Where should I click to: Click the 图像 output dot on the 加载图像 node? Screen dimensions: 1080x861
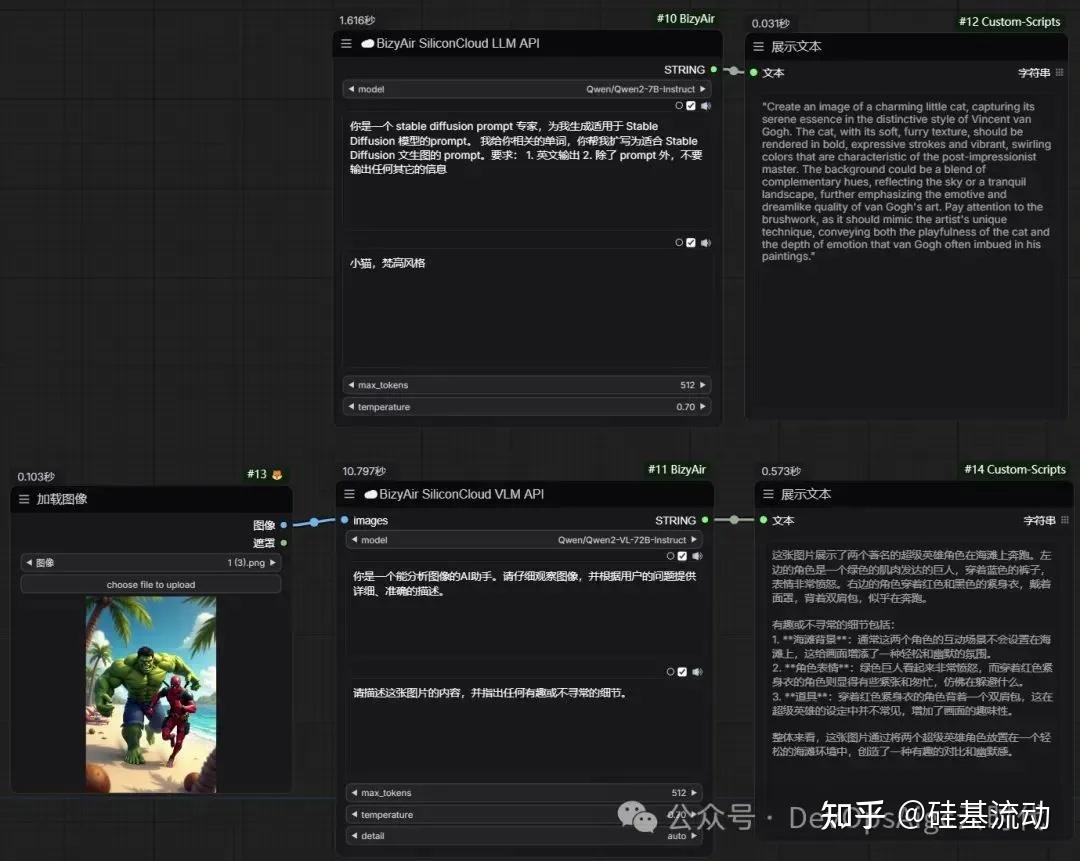click(284, 525)
